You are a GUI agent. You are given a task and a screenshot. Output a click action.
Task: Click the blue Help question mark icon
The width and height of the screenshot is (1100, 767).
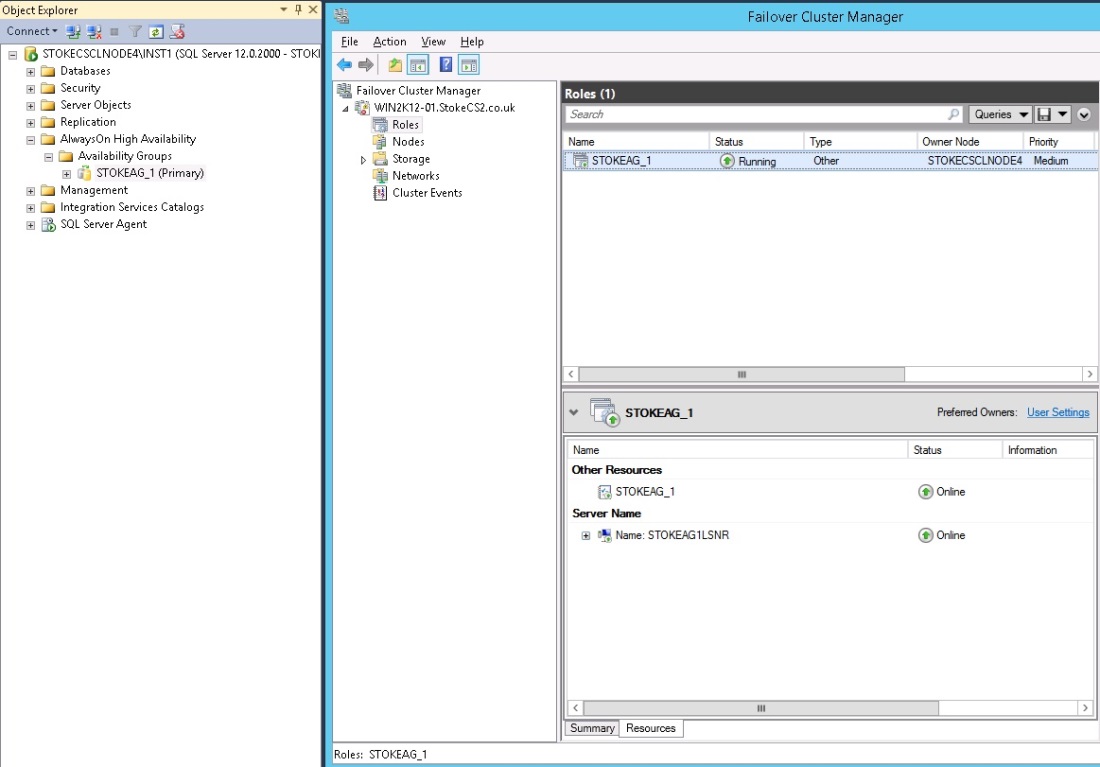coord(446,65)
